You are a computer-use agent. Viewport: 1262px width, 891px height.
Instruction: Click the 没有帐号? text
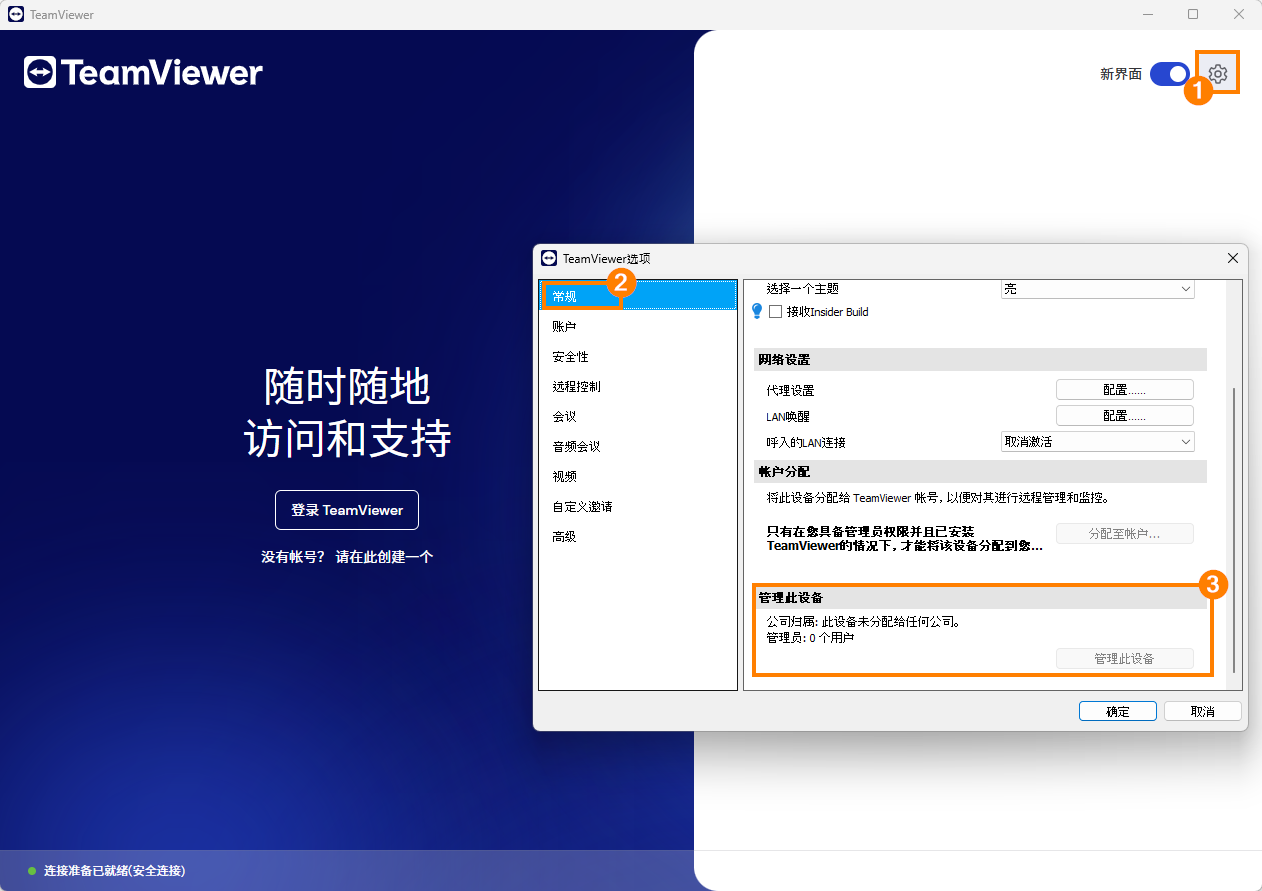click(x=293, y=557)
